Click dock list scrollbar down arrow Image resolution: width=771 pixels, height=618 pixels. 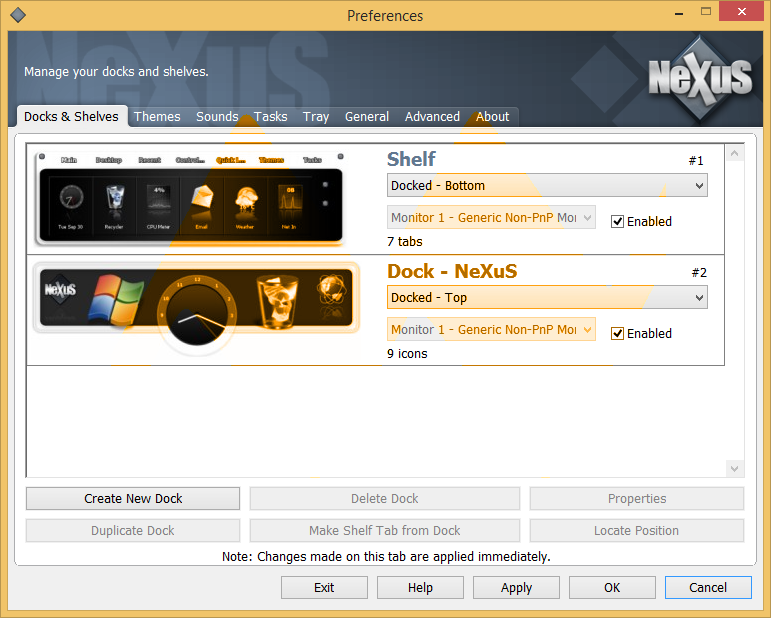coord(735,469)
